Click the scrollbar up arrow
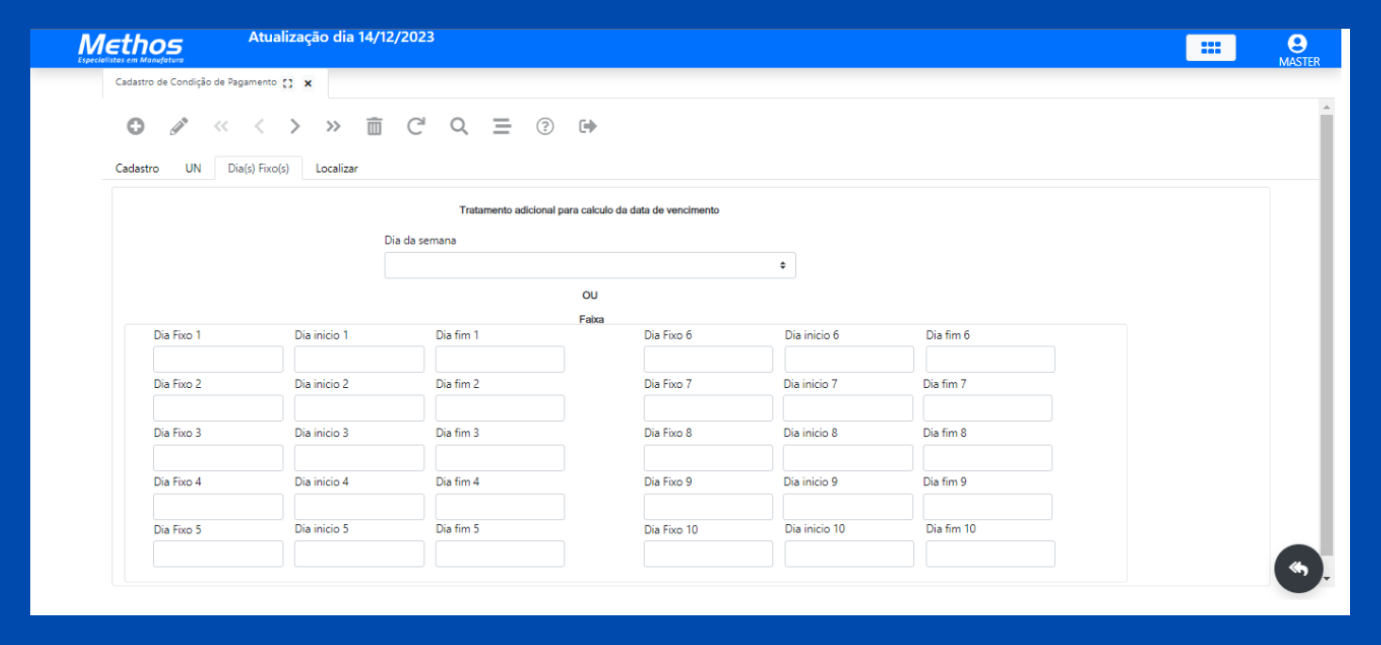 click(1327, 106)
